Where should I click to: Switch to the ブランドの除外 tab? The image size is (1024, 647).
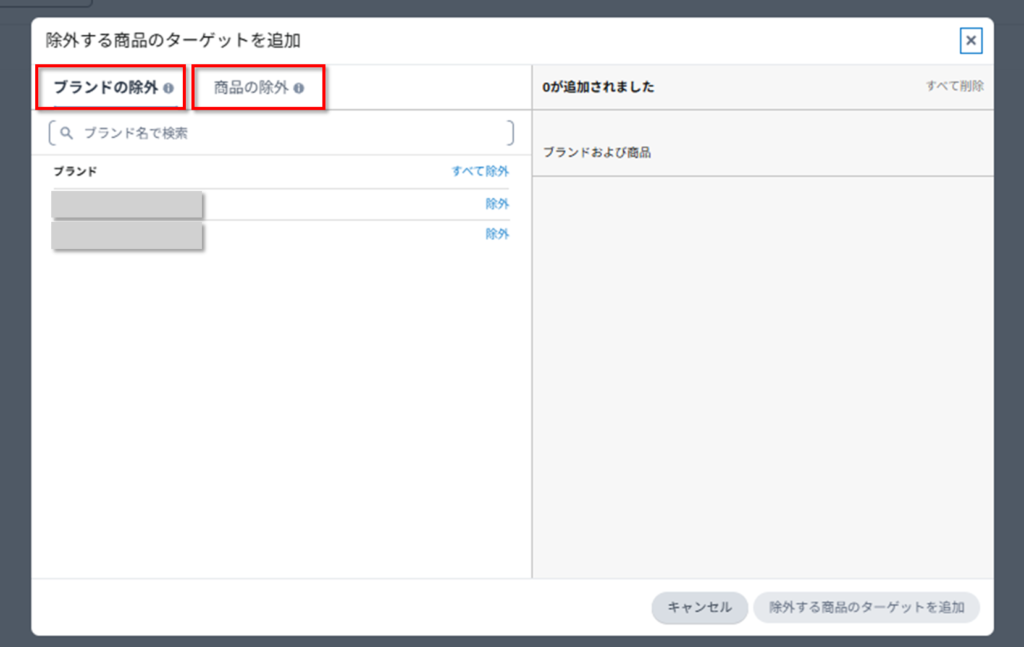point(105,88)
